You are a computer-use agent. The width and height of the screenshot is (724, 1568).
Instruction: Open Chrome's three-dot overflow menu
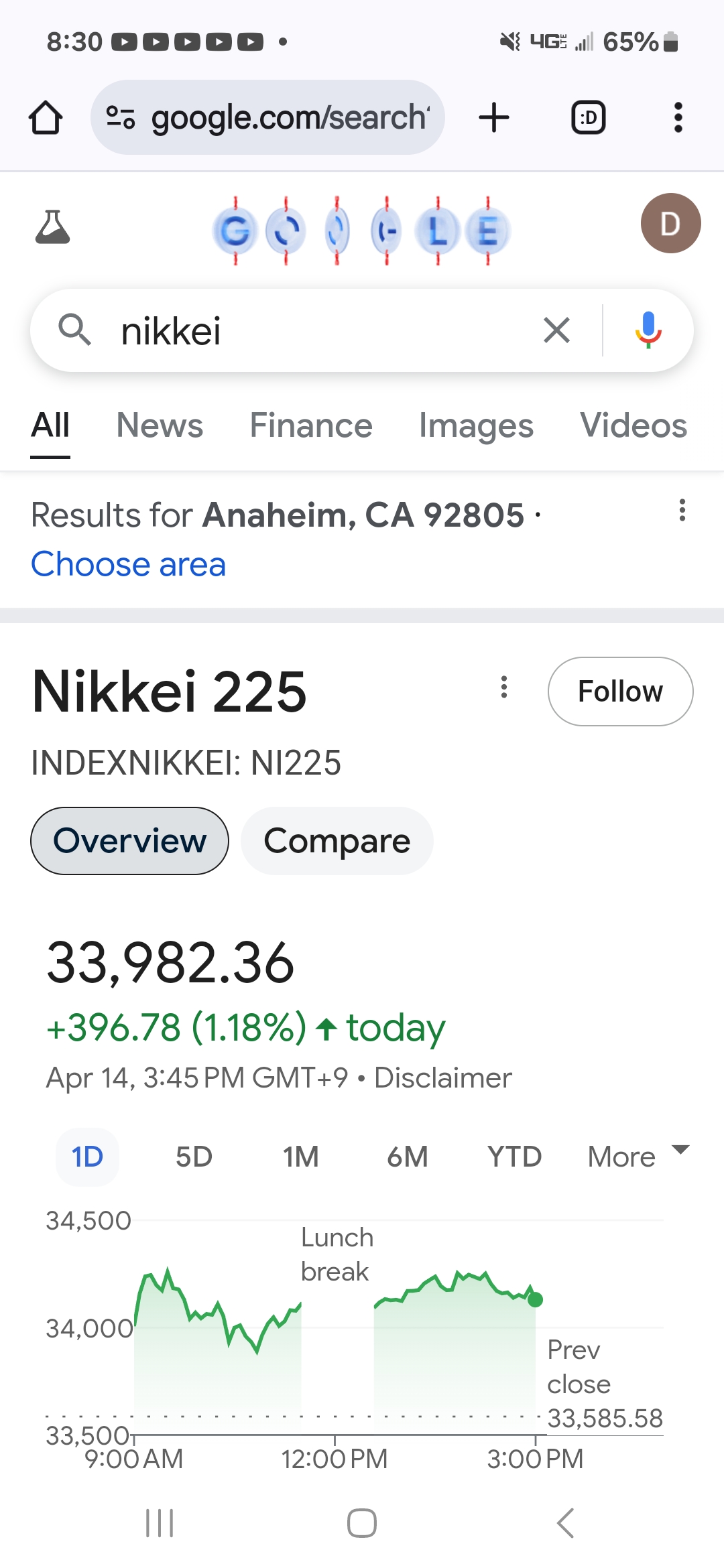click(678, 118)
